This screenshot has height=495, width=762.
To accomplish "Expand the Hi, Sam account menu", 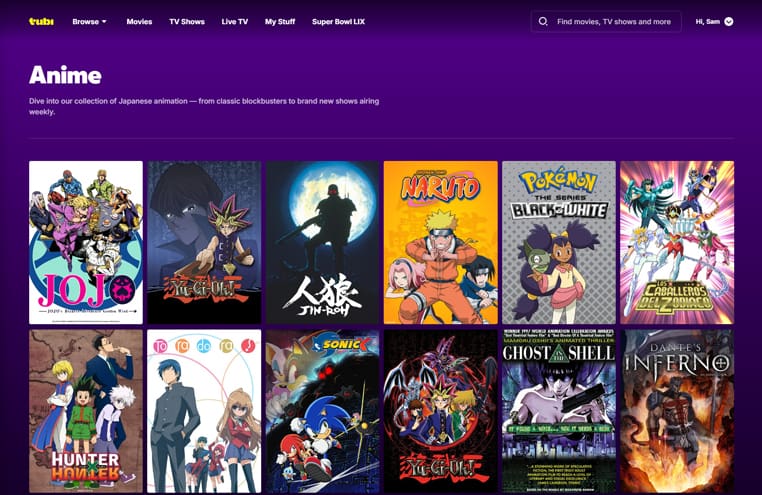I will click(714, 21).
